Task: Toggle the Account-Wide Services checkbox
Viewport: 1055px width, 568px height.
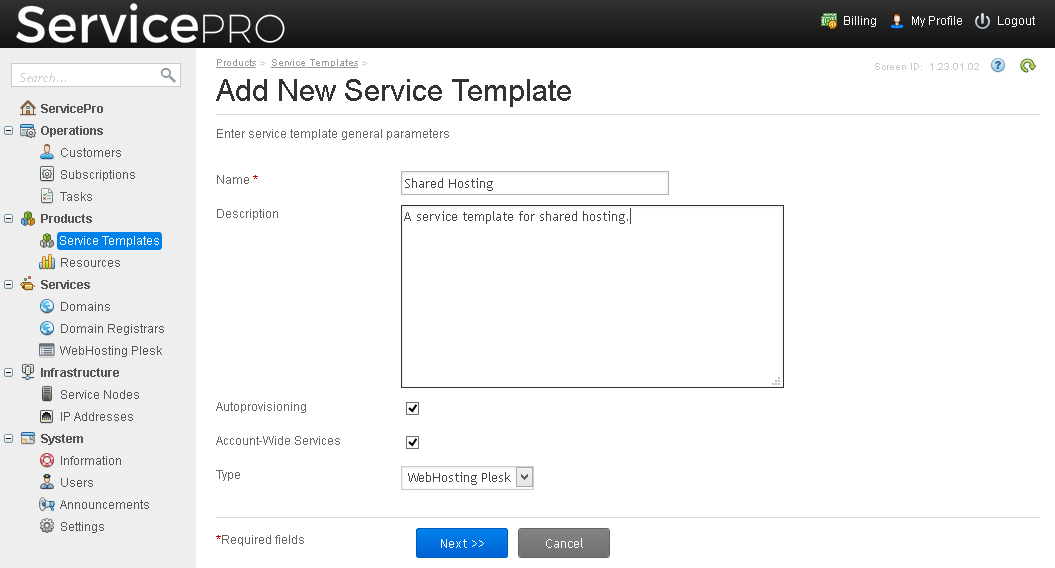Action: pyautogui.click(x=413, y=443)
